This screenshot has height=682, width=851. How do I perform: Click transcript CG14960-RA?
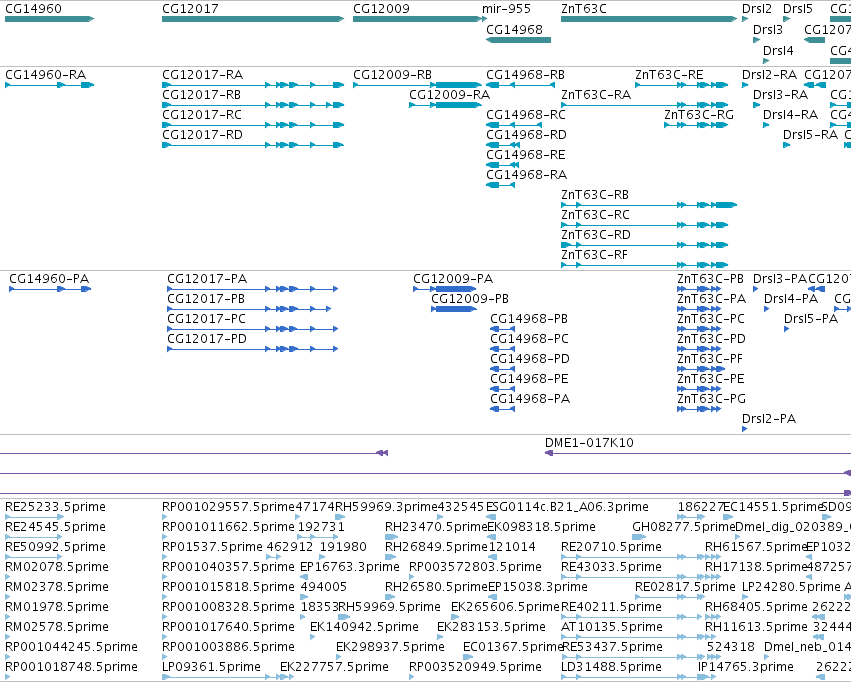click(x=46, y=74)
